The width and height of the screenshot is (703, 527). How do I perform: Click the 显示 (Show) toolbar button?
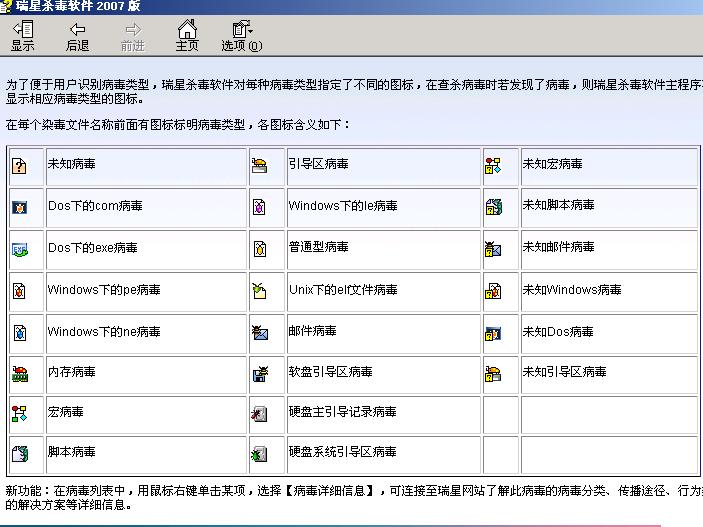pos(22,36)
